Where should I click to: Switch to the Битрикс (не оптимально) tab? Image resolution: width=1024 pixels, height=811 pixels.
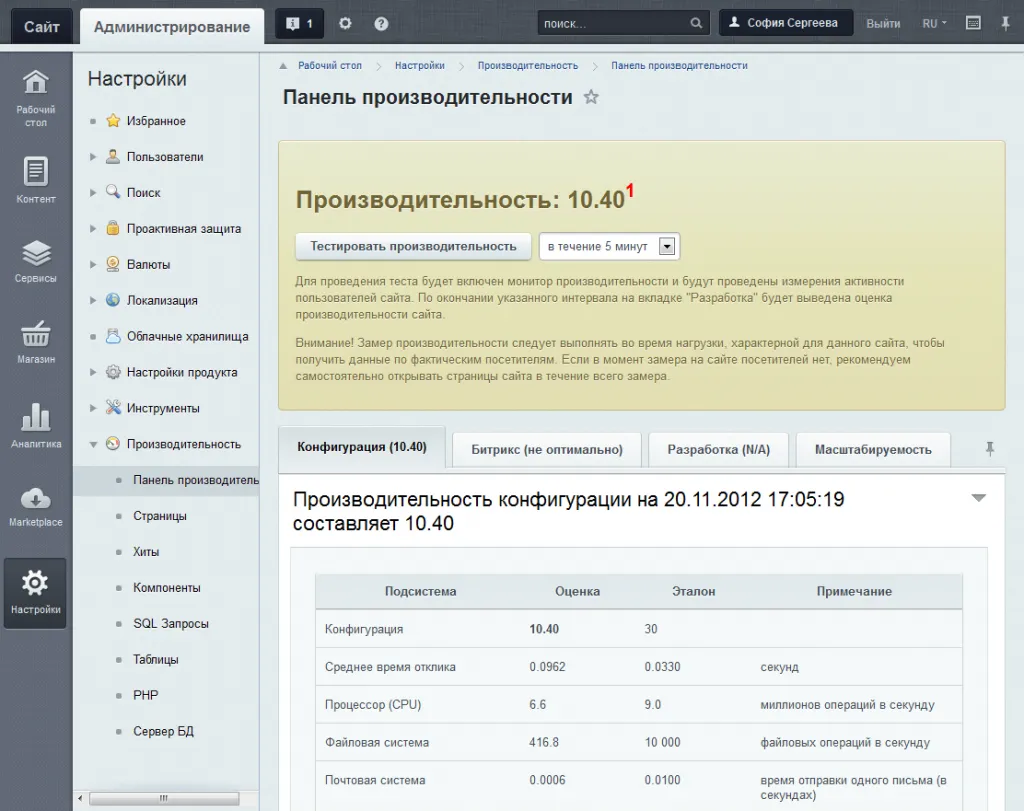[x=547, y=450]
